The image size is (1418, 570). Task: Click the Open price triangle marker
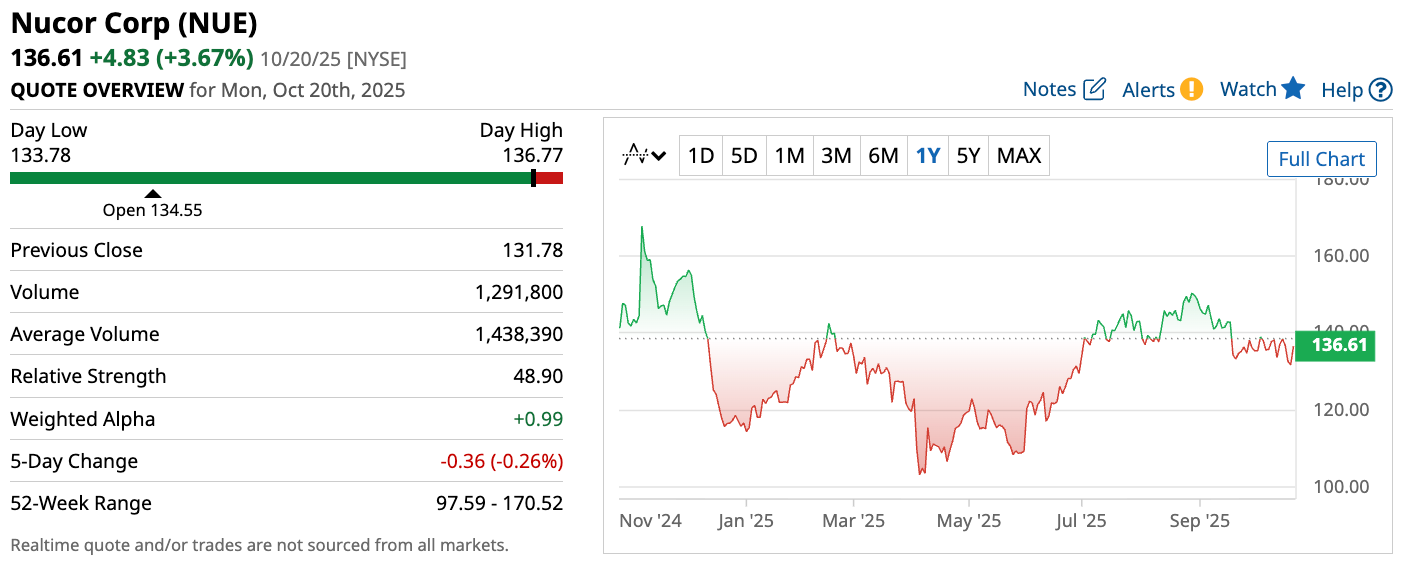click(x=152, y=194)
